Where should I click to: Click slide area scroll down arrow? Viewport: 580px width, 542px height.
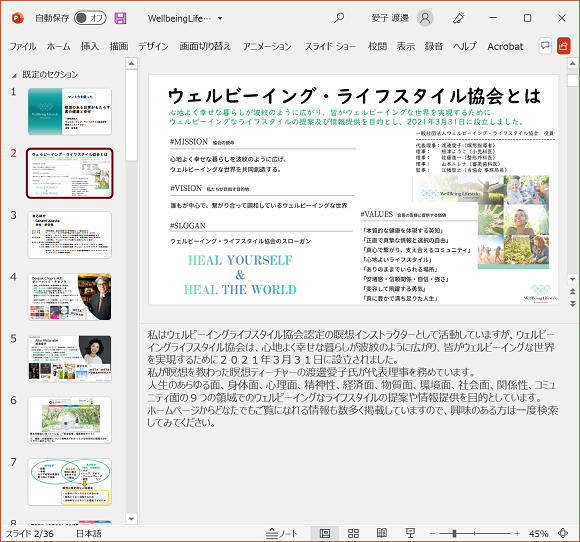573,279
